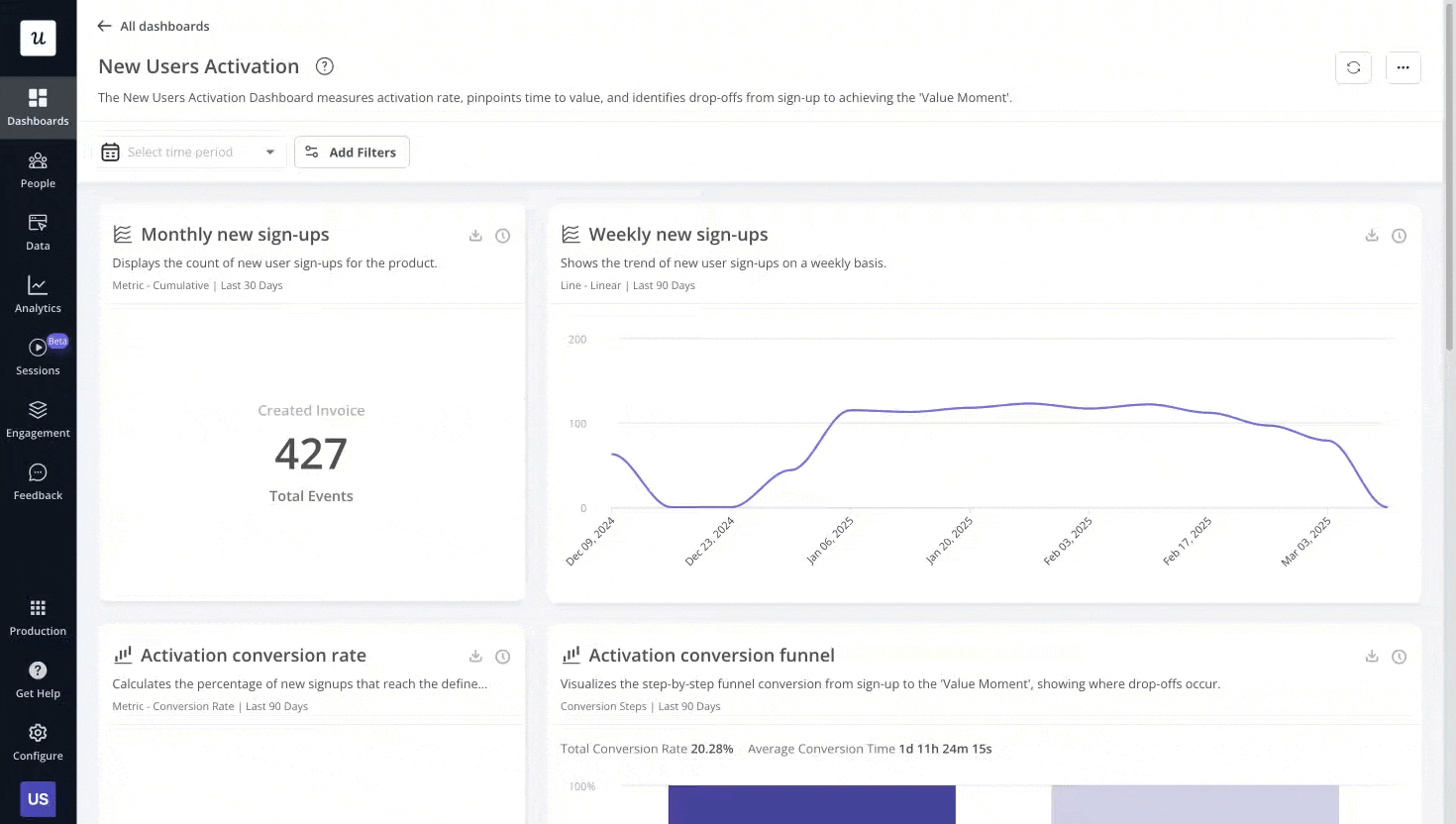
Task: Select the Engagement sidebar icon
Action: tap(38, 418)
